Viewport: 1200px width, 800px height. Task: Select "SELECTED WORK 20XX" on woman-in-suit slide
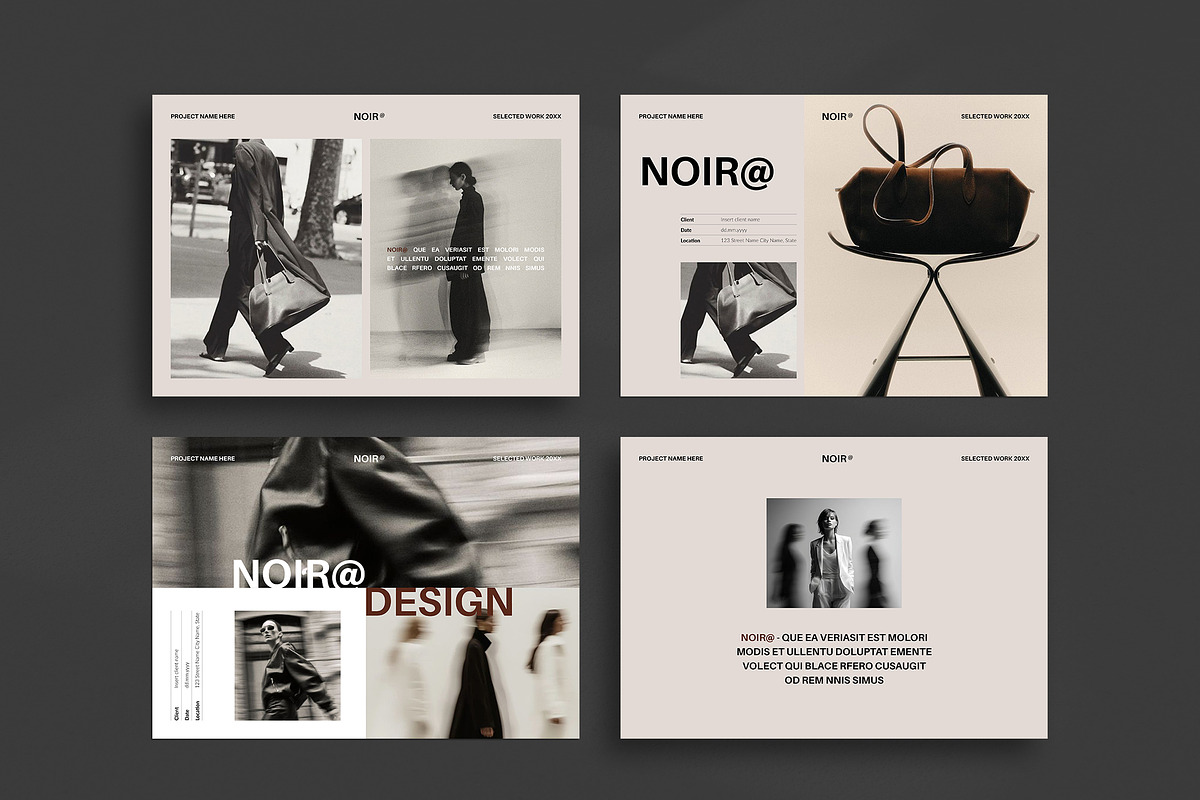click(995, 459)
